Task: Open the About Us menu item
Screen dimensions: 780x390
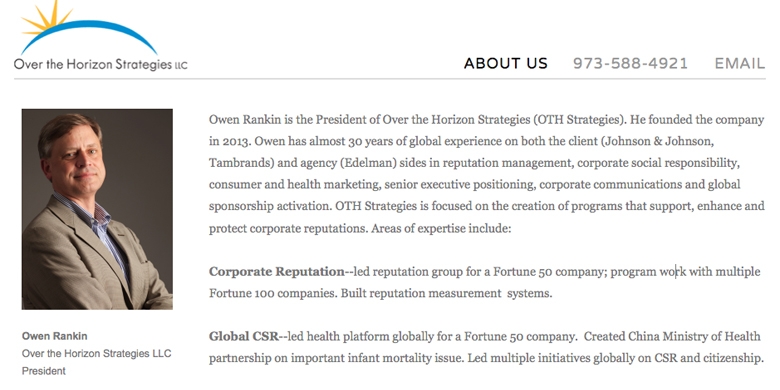Action: pos(505,64)
